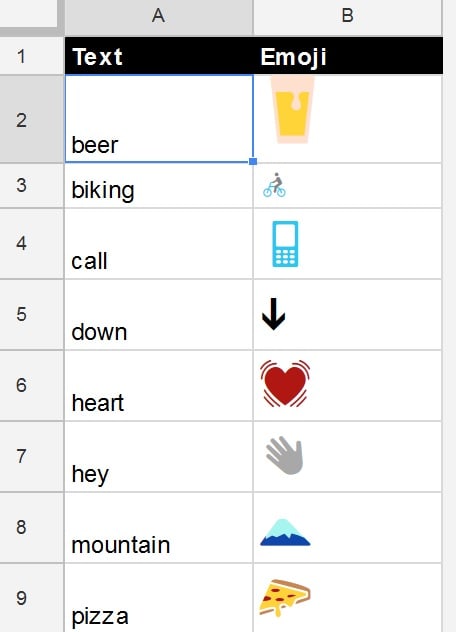Select the cell containing 'mountain'
This screenshot has width=456, height=632.
coord(159,528)
